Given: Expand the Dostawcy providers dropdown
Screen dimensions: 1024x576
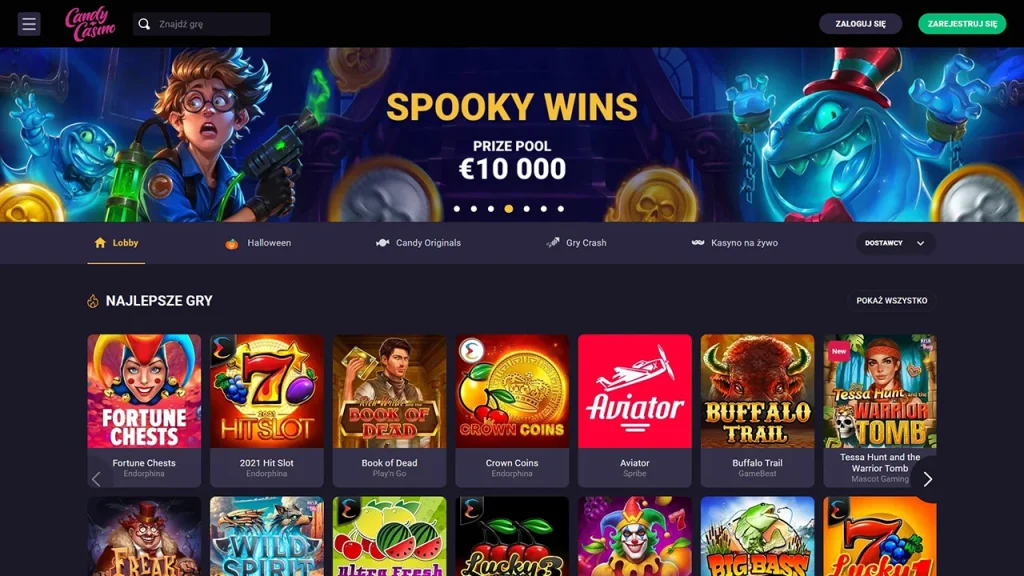Looking at the screenshot, I should point(895,243).
